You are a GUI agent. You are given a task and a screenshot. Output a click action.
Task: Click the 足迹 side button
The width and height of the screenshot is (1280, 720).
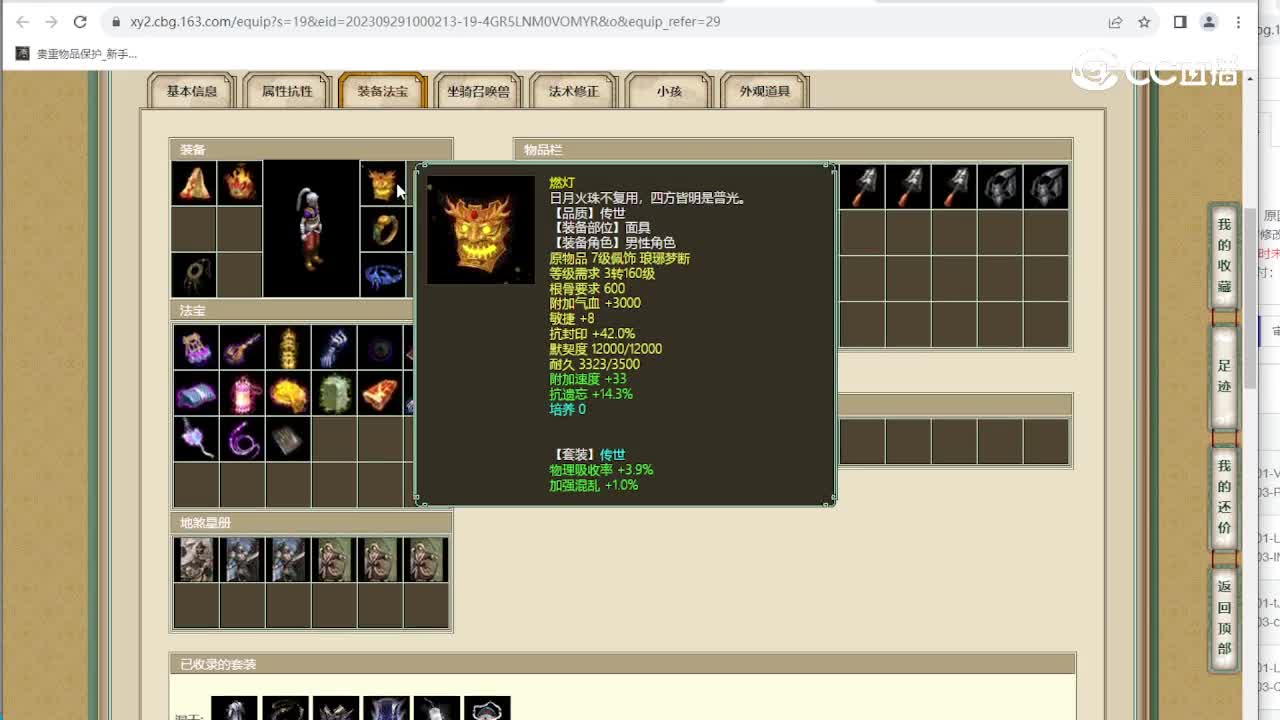tap(1225, 376)
